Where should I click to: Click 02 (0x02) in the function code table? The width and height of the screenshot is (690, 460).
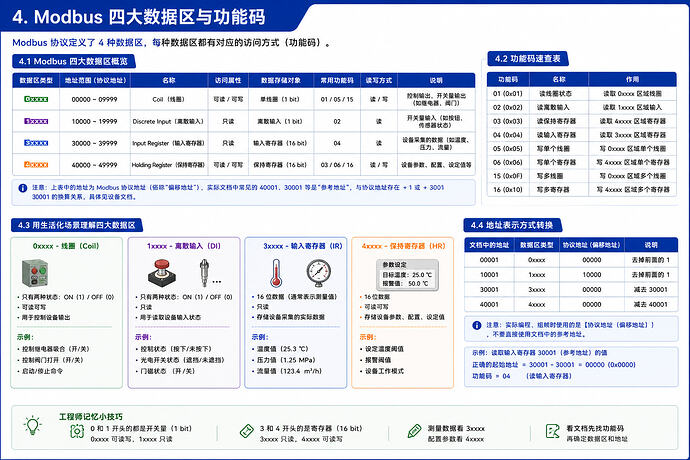[507, 107]
